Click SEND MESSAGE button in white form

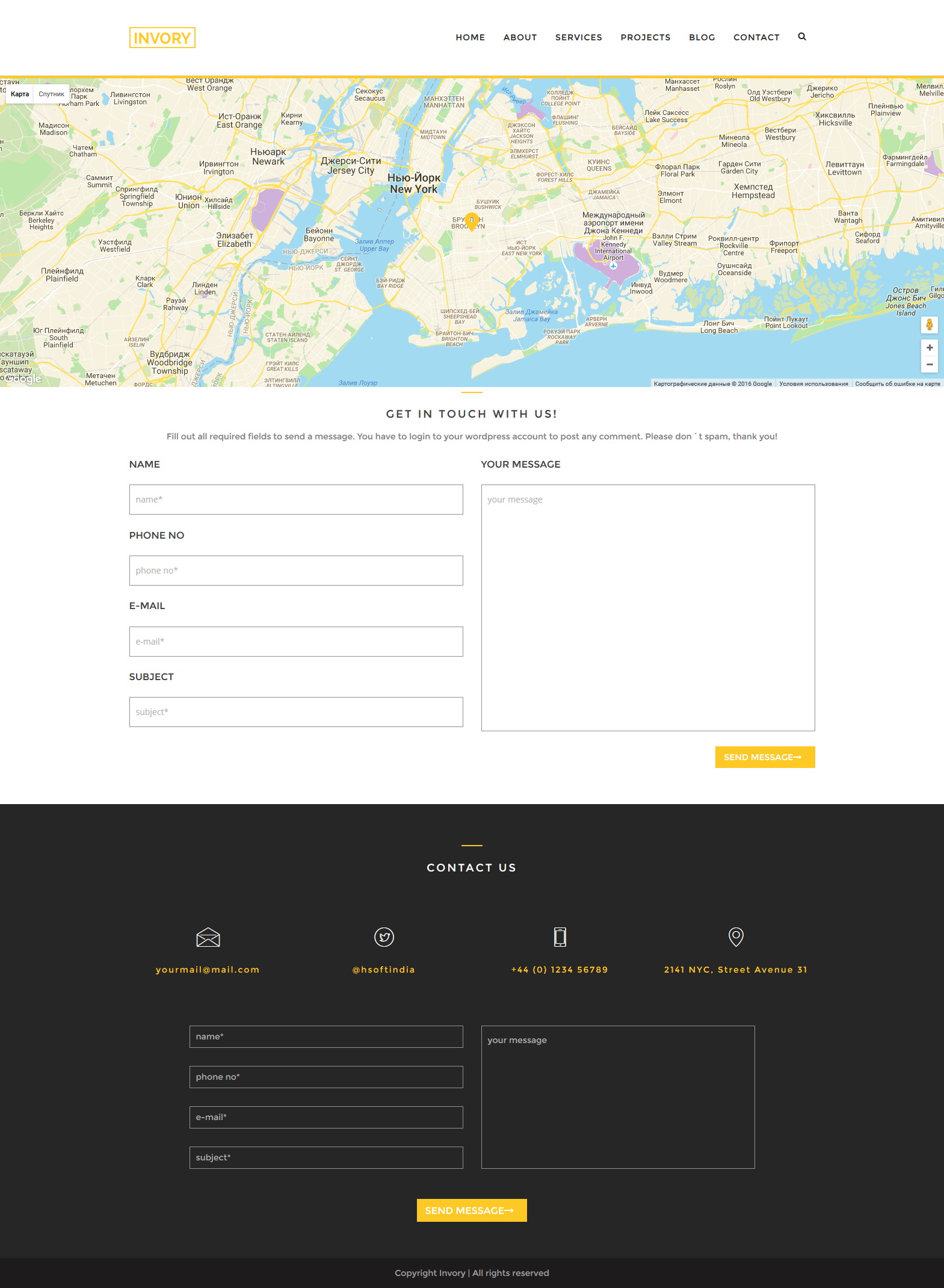[x=765, y=757]
